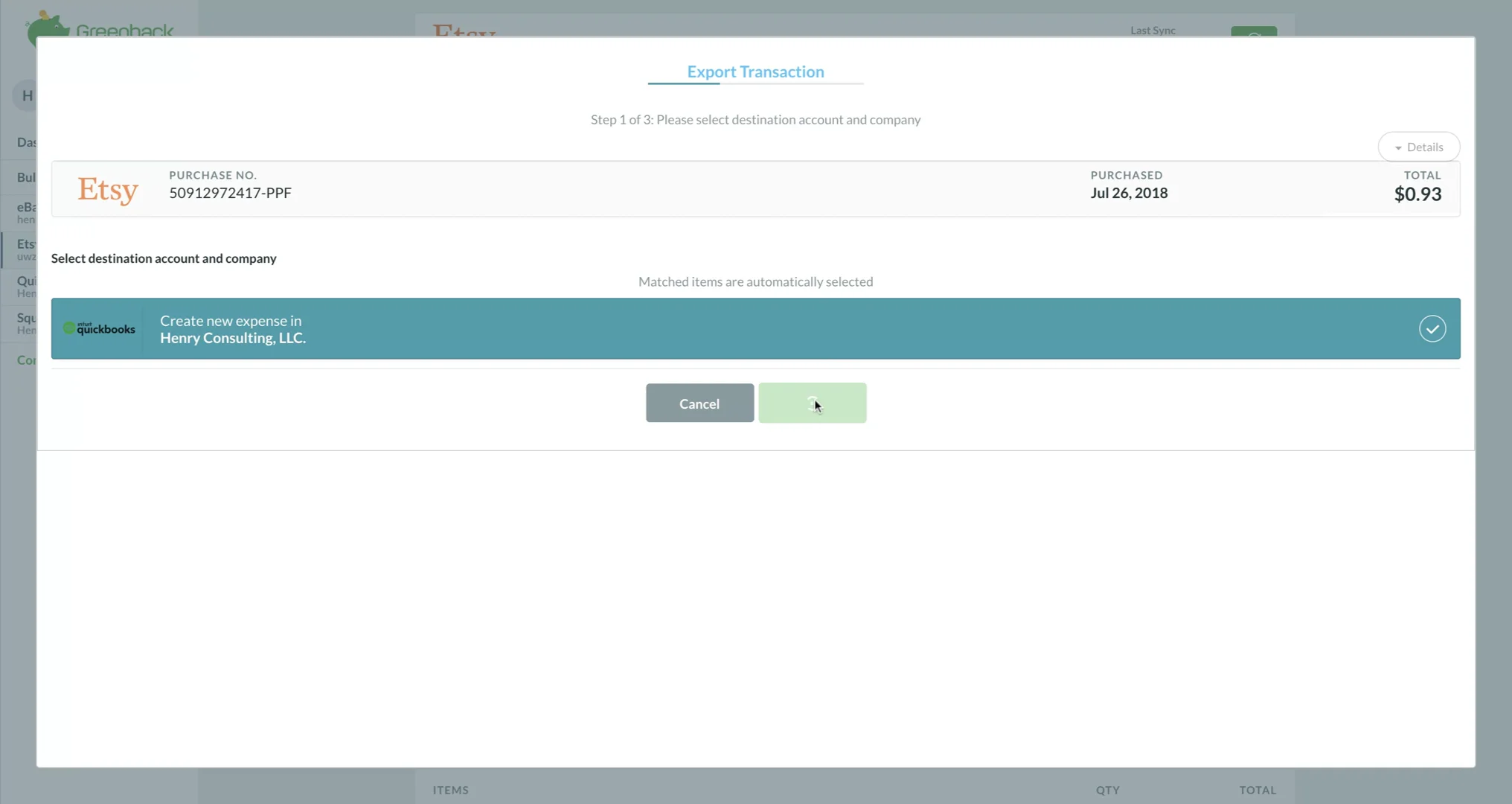Click the QuickBooks logo in destination row
Screen dimensions: 1512x804
[99, 328]
